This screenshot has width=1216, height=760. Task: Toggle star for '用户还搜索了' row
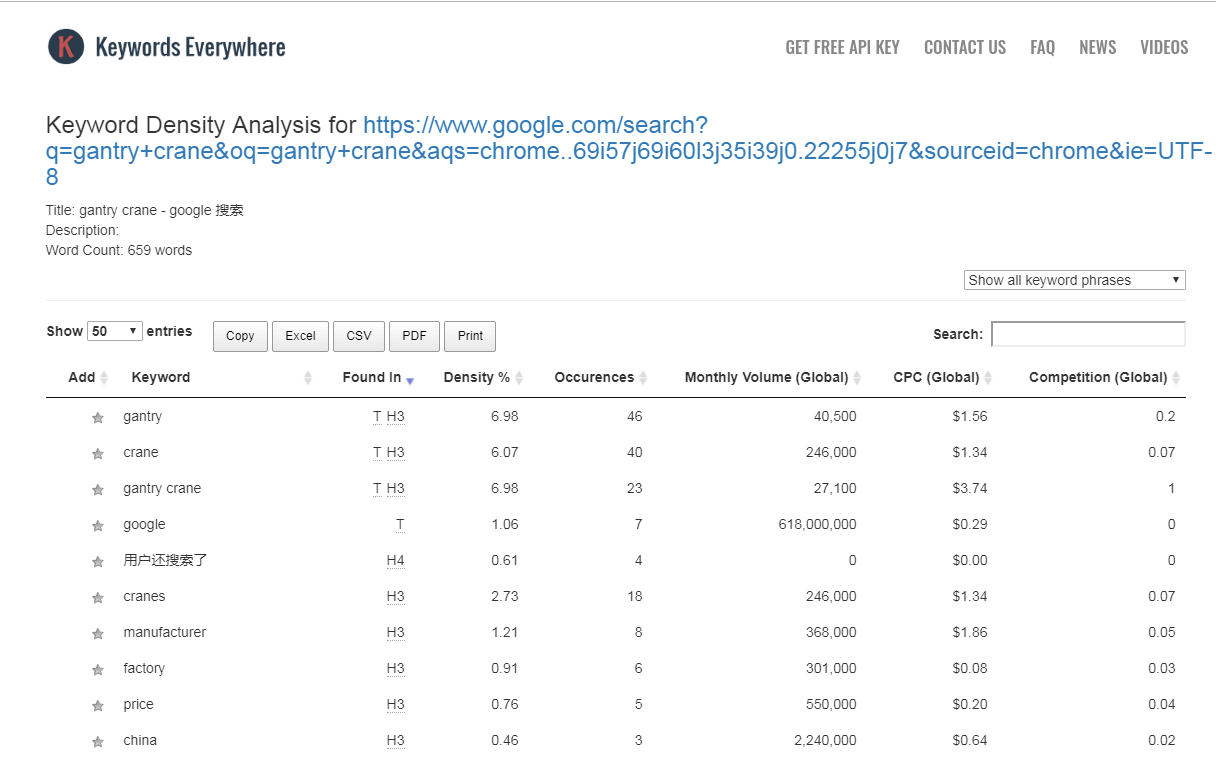tap(98, 562)
